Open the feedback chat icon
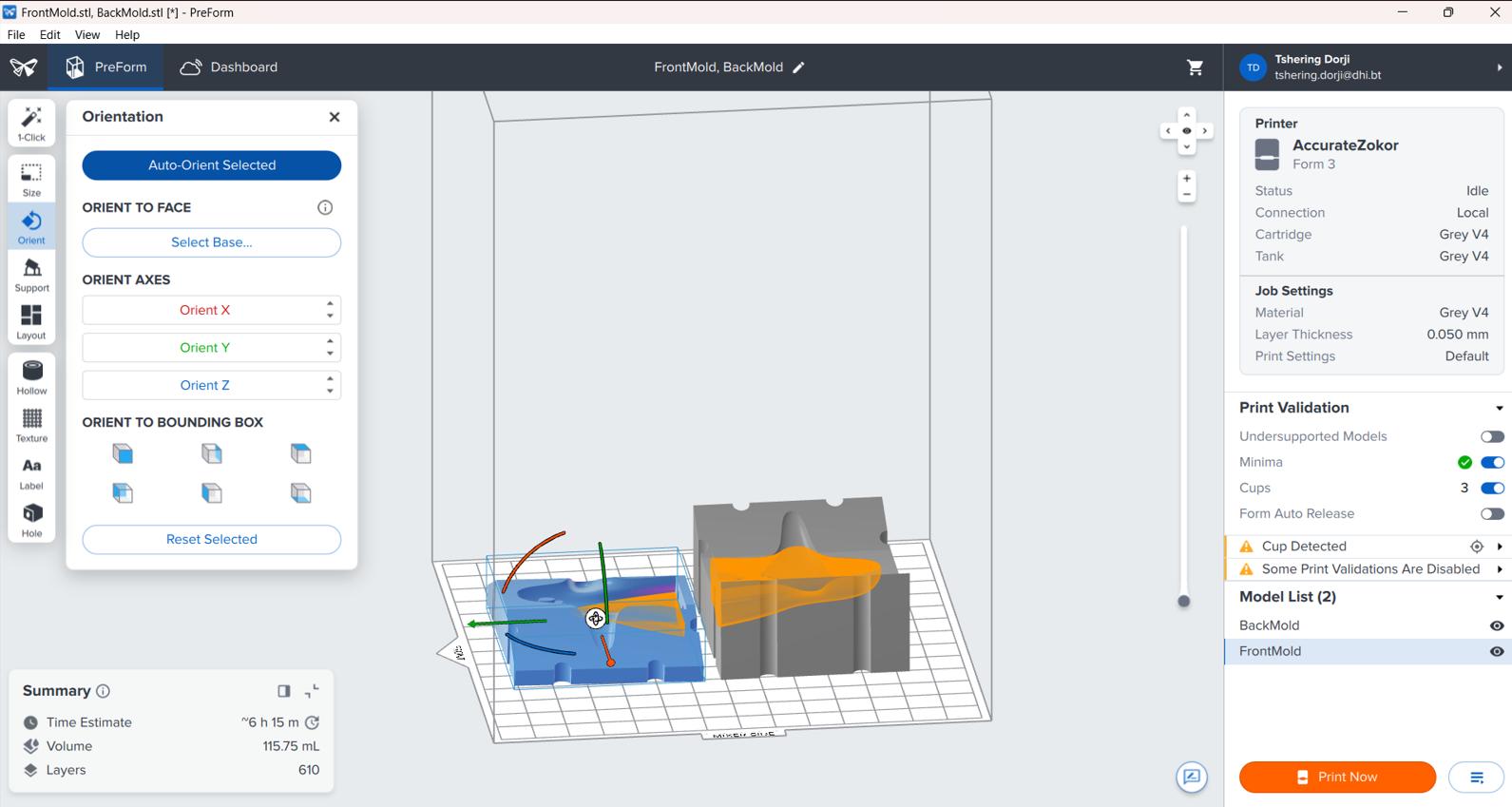 pos(1192,777)
